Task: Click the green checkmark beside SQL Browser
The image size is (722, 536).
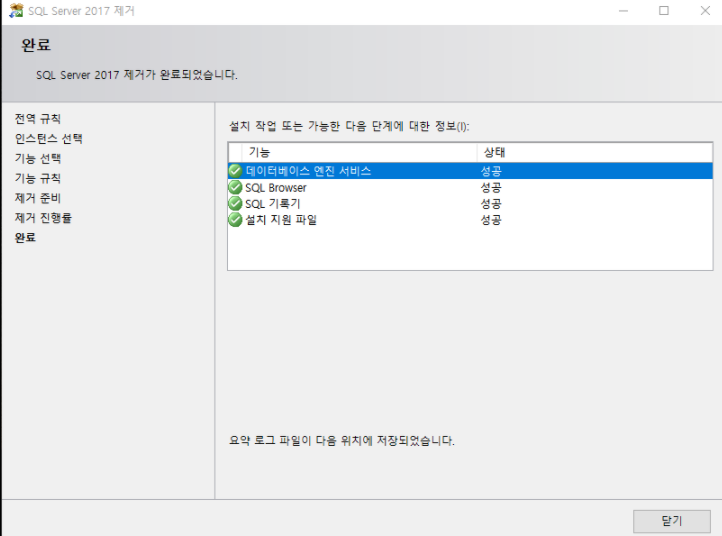Action: [x=235, y=187]
